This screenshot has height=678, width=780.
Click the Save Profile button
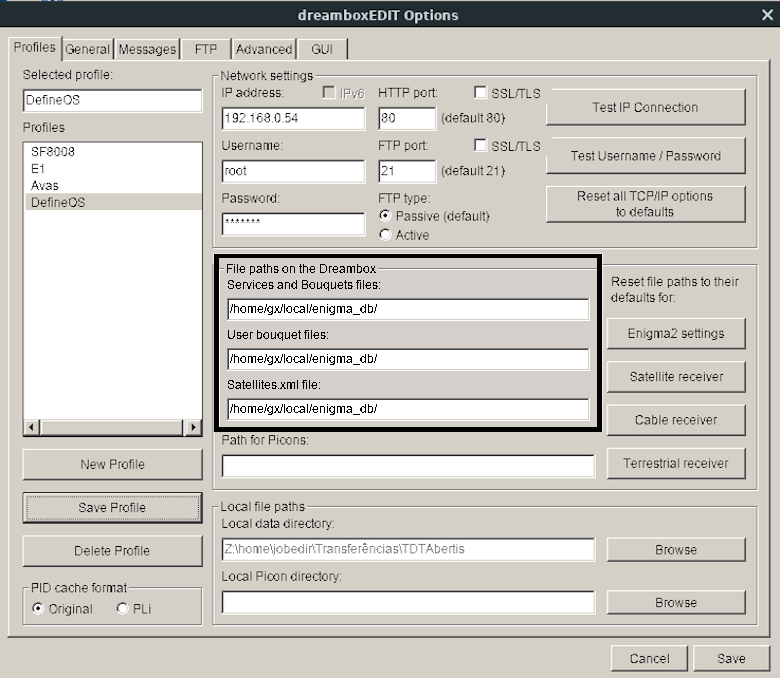pyautogui.click(x=112, y=507)
